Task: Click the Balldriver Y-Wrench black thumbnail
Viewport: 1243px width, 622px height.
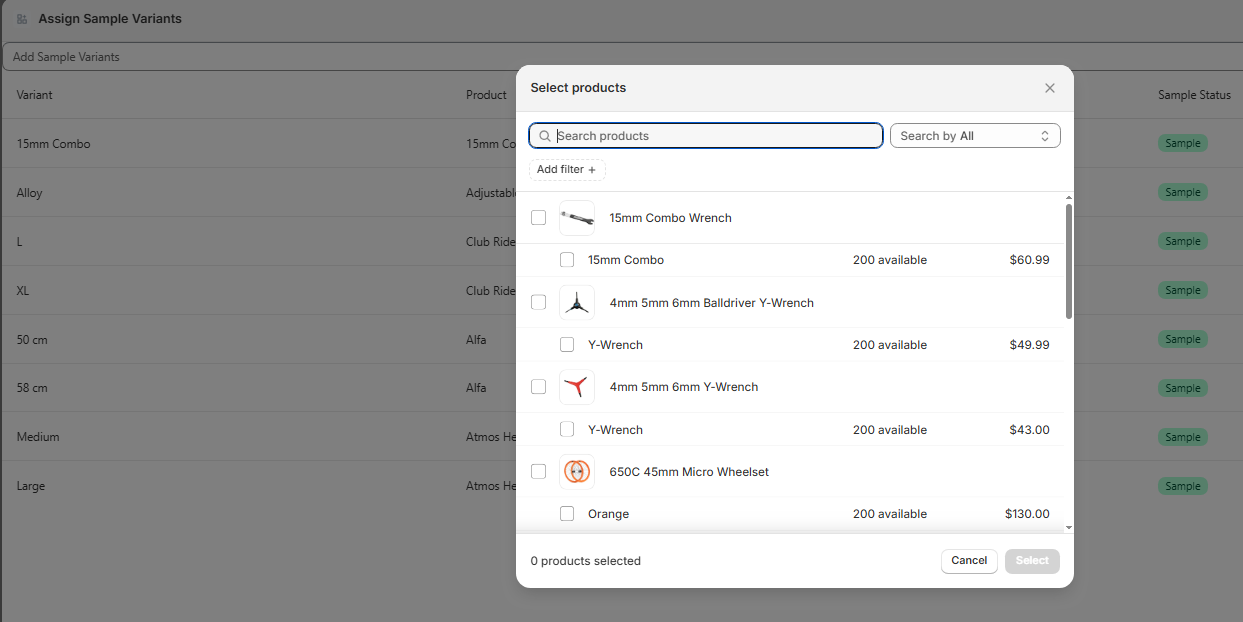Action: [x=577, y=303]
